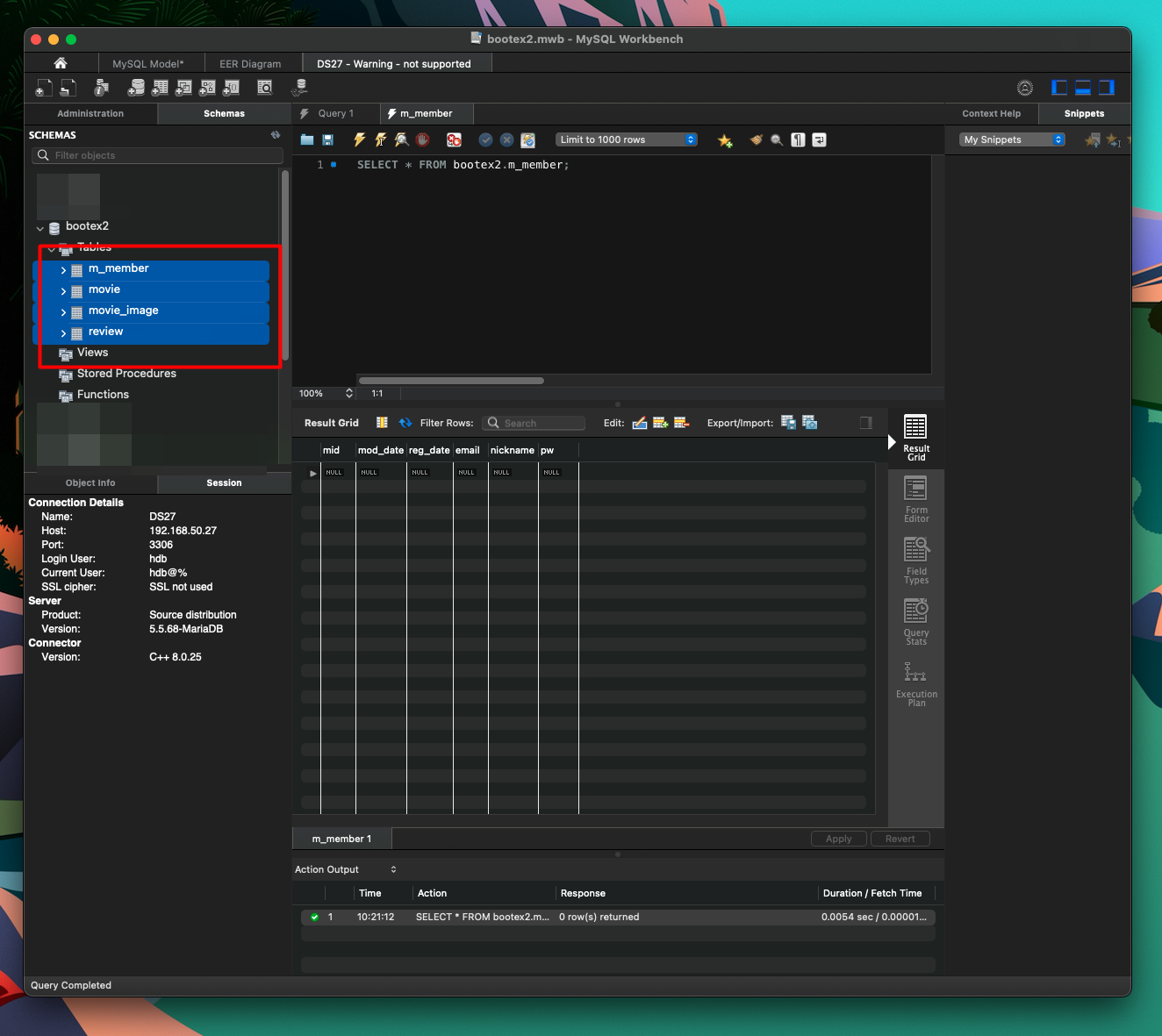Viewport: 1162px width, 1036px height.
Task: Refresh the result grid with blue arrows
Action: tap(405, 423)
